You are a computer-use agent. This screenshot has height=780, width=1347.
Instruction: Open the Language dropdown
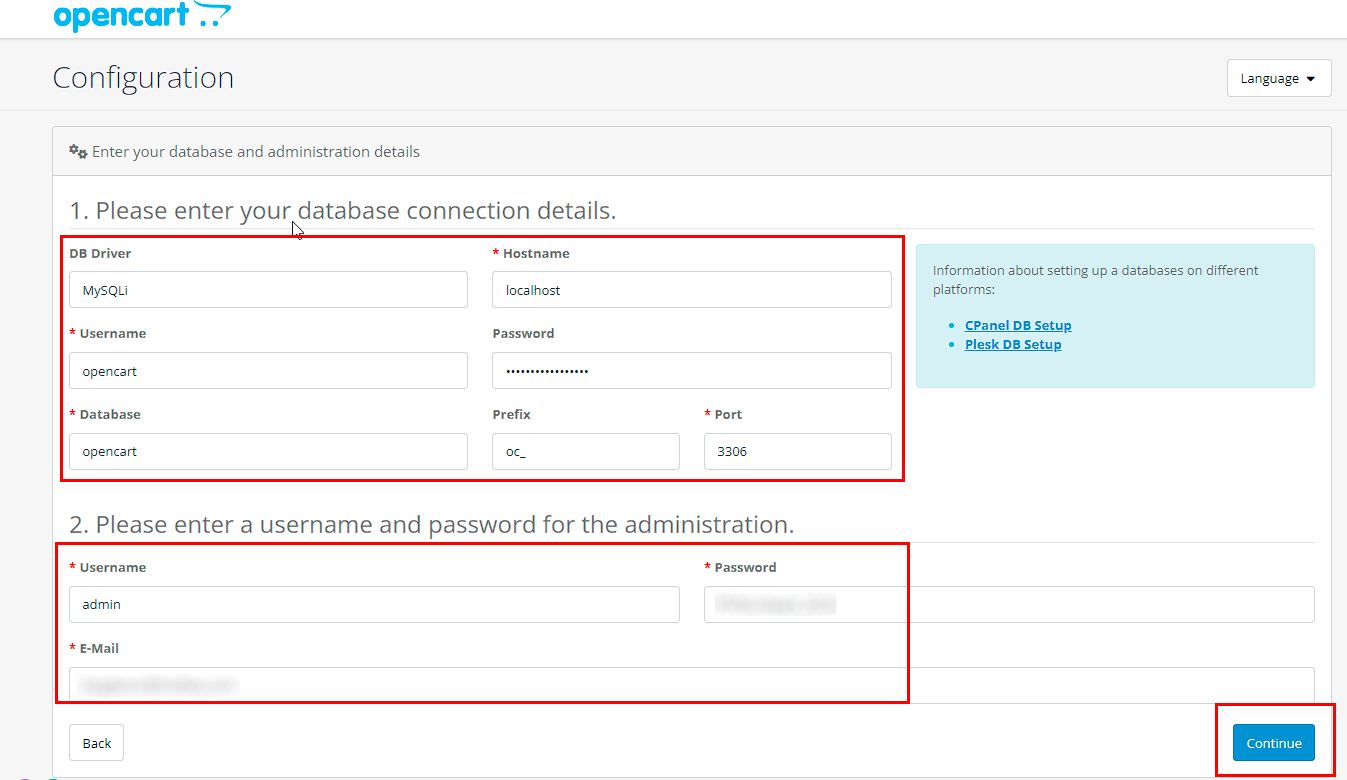pos(1278,78)
